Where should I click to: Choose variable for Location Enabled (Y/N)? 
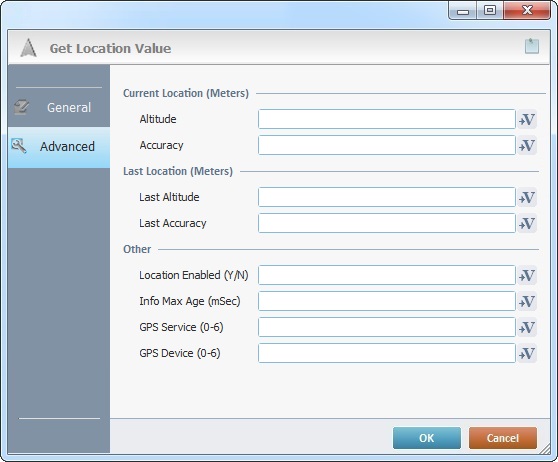[x=527, y=275]
